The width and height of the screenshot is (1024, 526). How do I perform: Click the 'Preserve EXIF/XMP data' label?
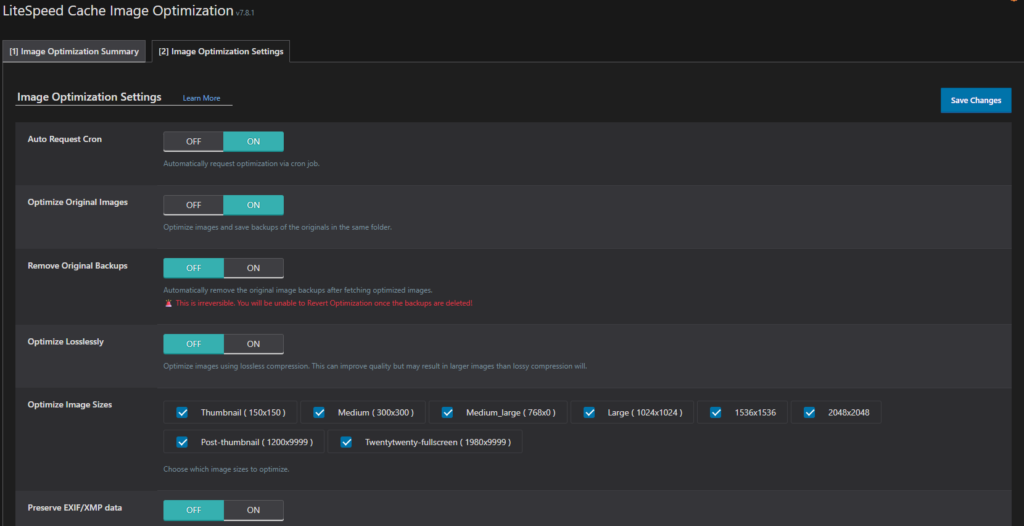pos(75,507)
